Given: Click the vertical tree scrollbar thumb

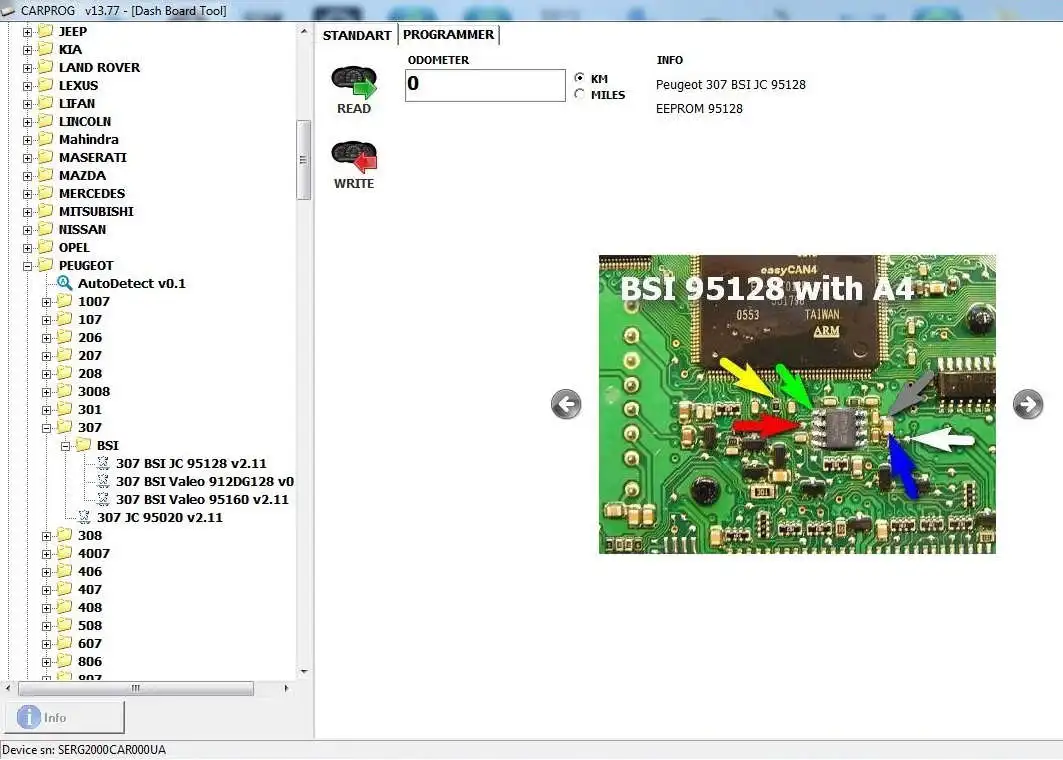Looking at the screenshot, I should (303, 160).
